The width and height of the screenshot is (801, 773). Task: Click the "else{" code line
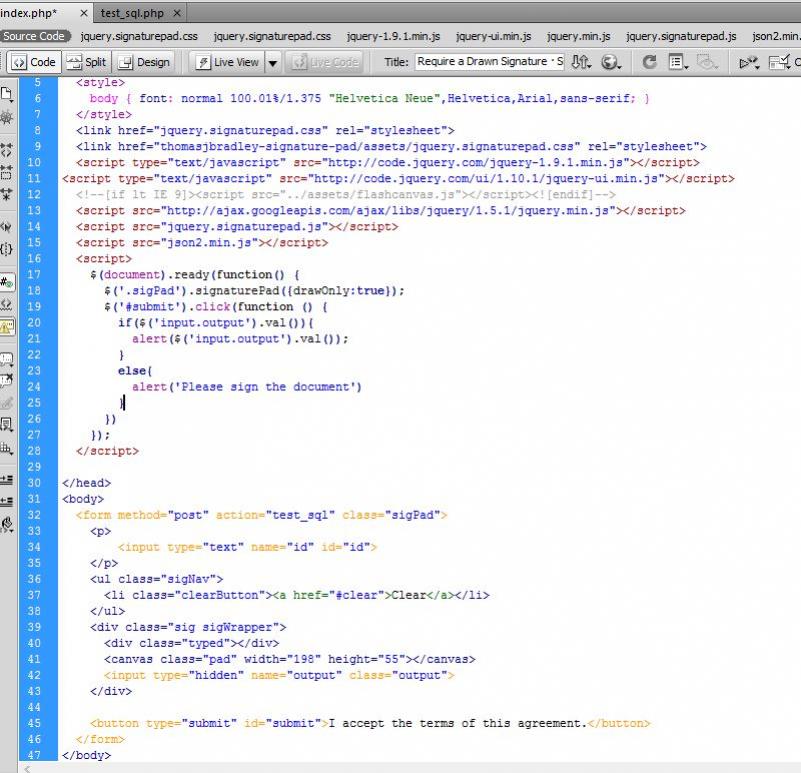pos(135,371)
